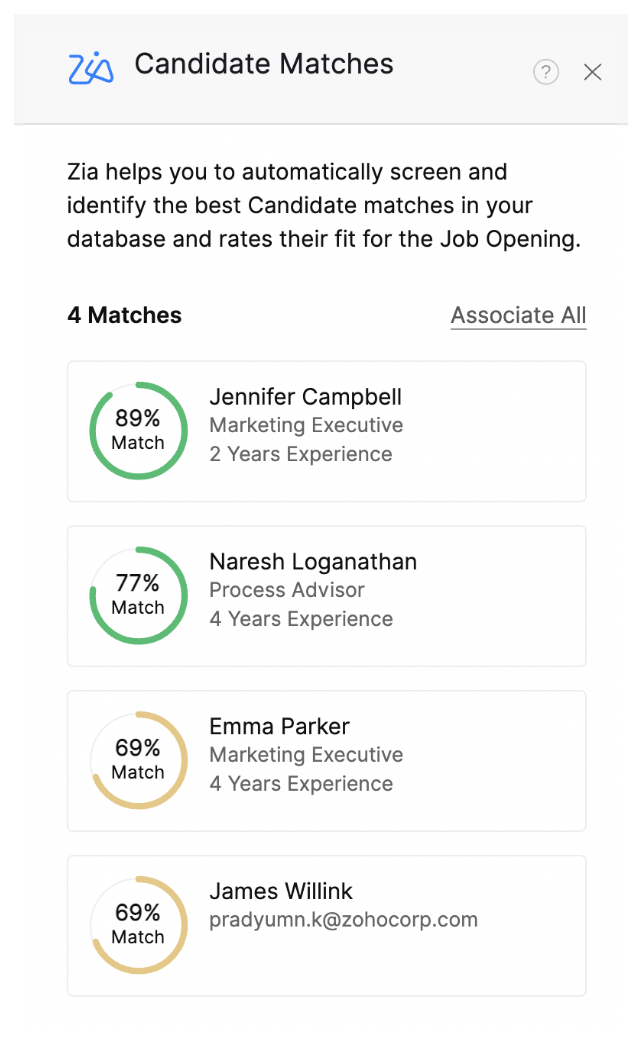
Task: Click Jennifer's 2 Years Experience text
Action: pos(301,454)
